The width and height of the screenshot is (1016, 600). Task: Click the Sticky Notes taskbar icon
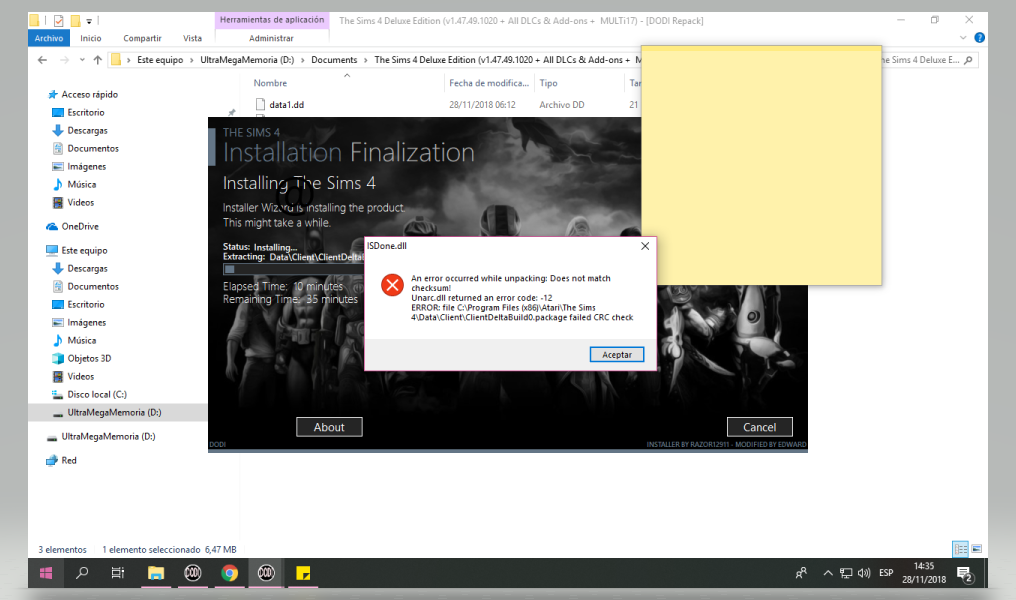pyautogui.click(x=303, y=573)
